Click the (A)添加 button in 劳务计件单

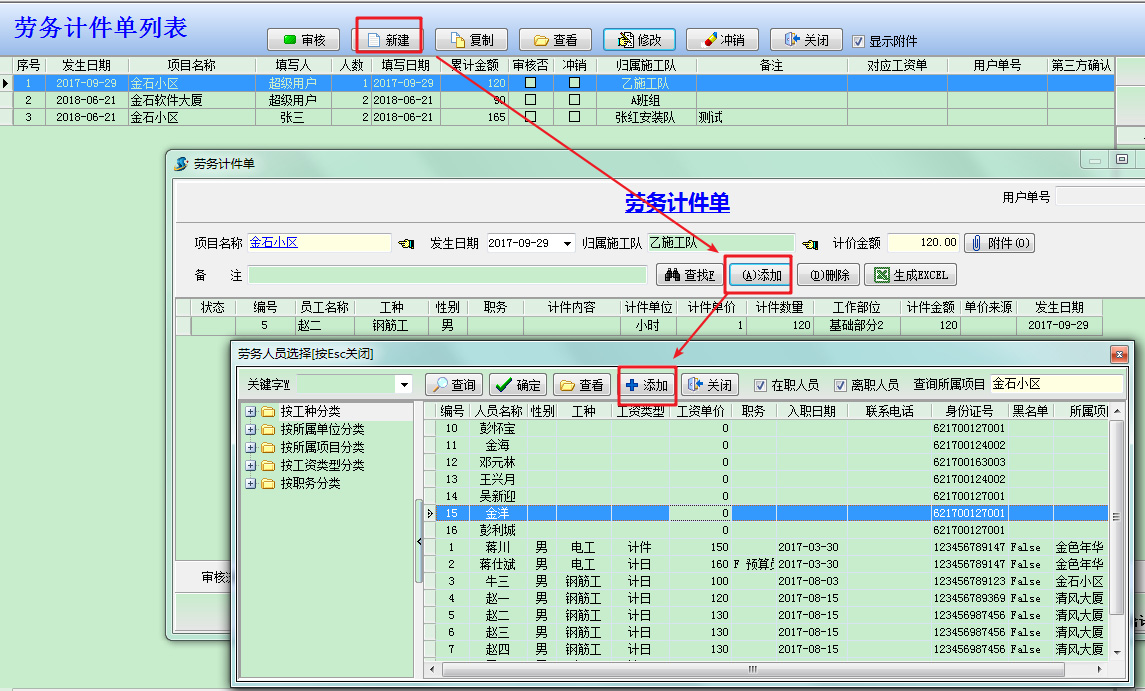pyautogui.click(x=760, y=275)
